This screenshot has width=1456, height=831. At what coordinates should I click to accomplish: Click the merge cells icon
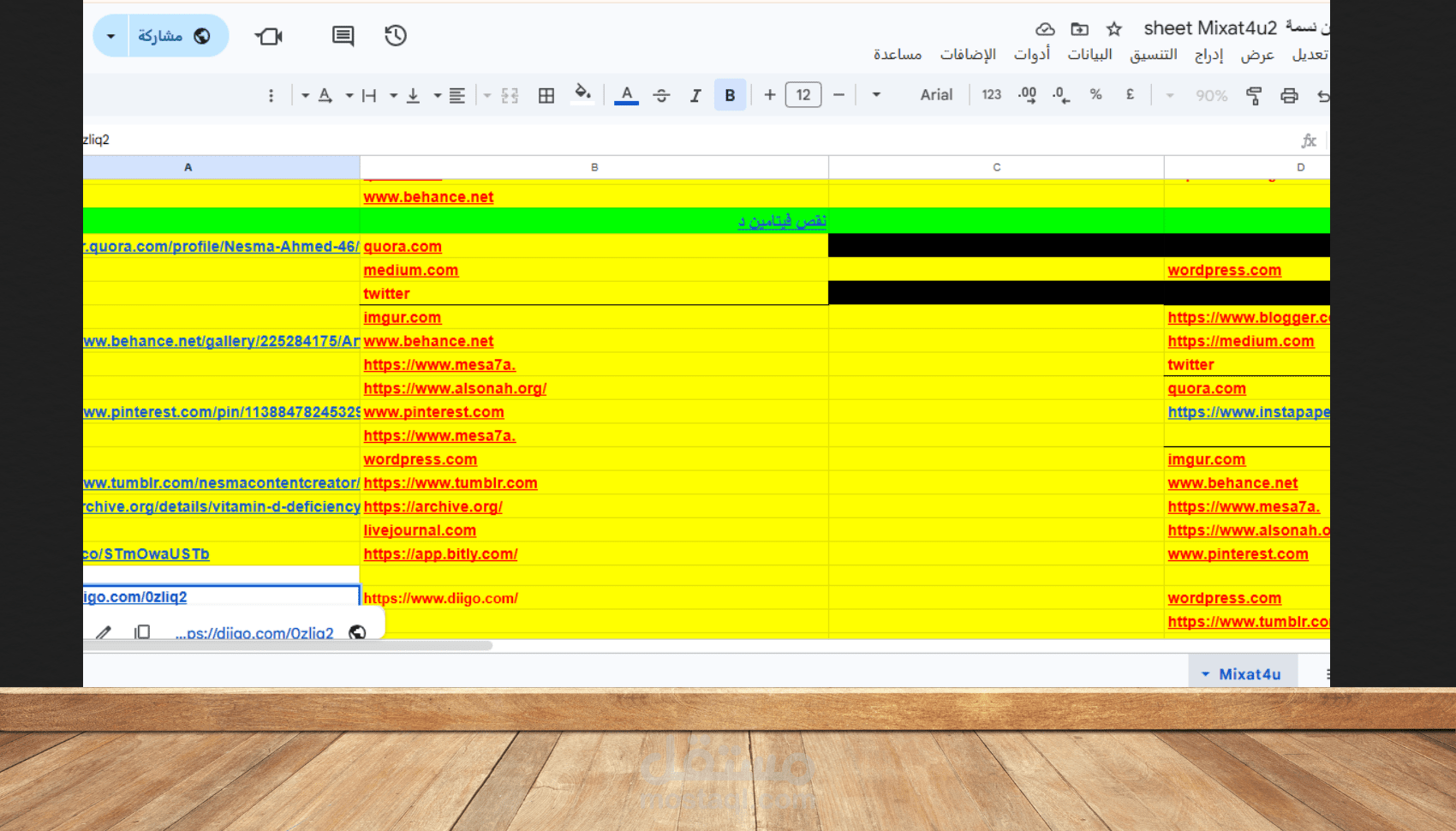(510, 95)
